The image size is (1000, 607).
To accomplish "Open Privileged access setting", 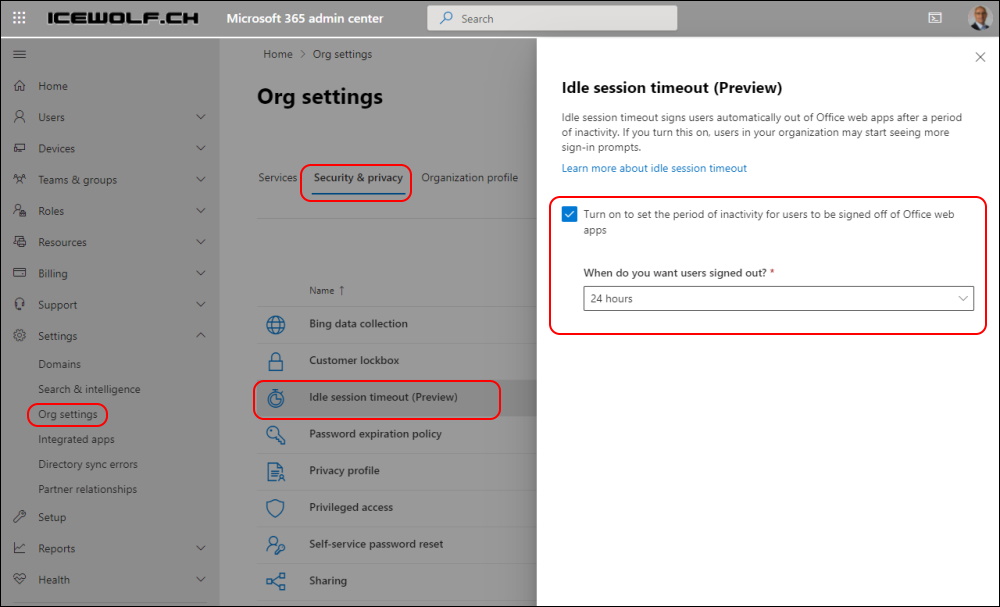I will pyautogui.click(x=351, y=508).
